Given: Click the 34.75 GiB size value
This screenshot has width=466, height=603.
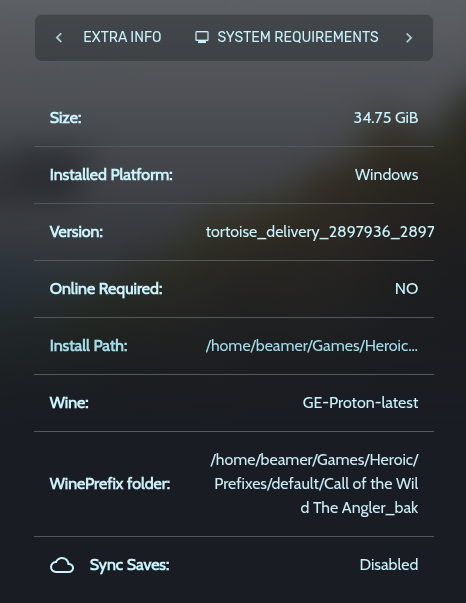Looking at the screenshot, I should click(386, 118).
